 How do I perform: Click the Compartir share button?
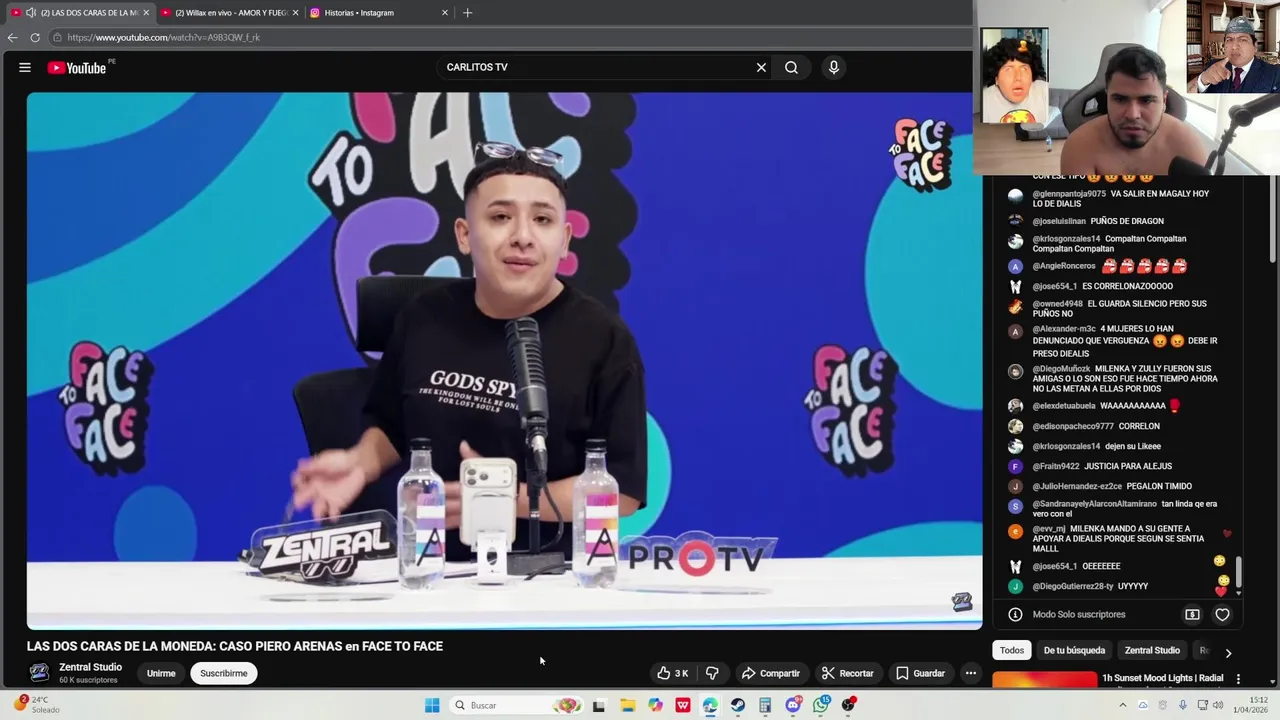770,673
